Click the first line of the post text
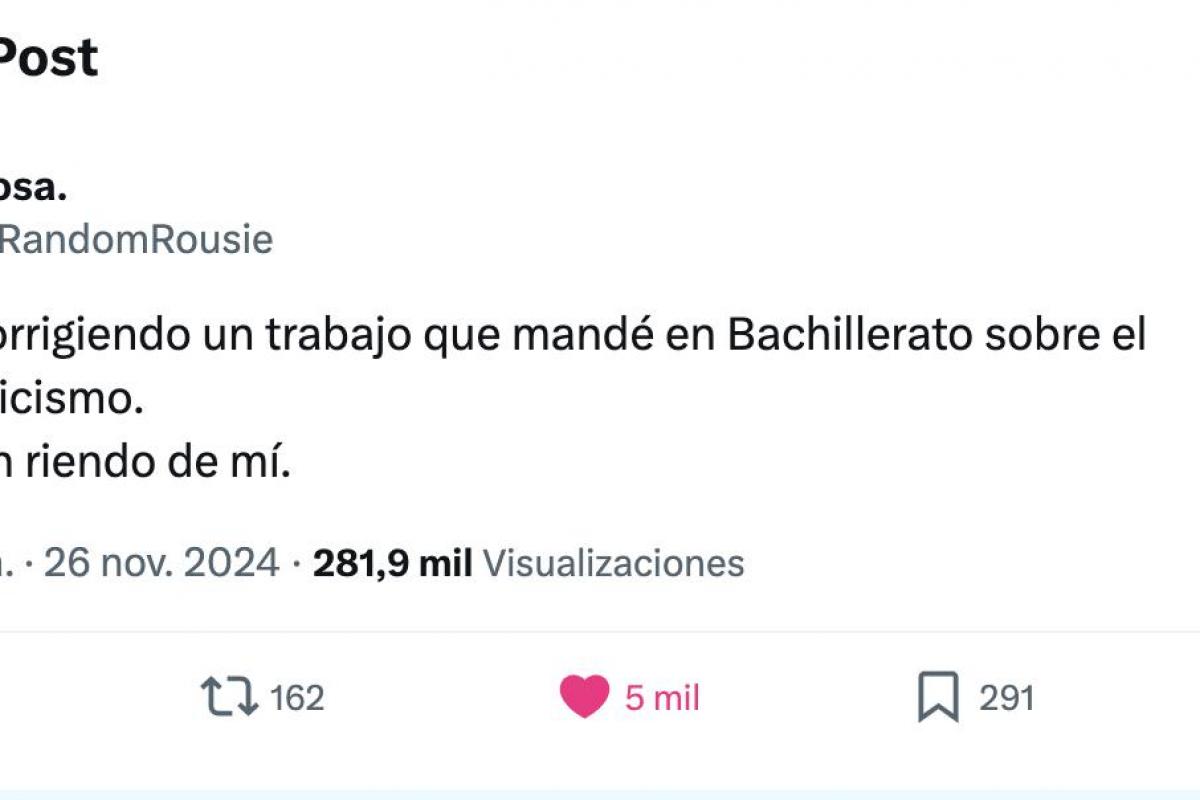 (573, 338)
